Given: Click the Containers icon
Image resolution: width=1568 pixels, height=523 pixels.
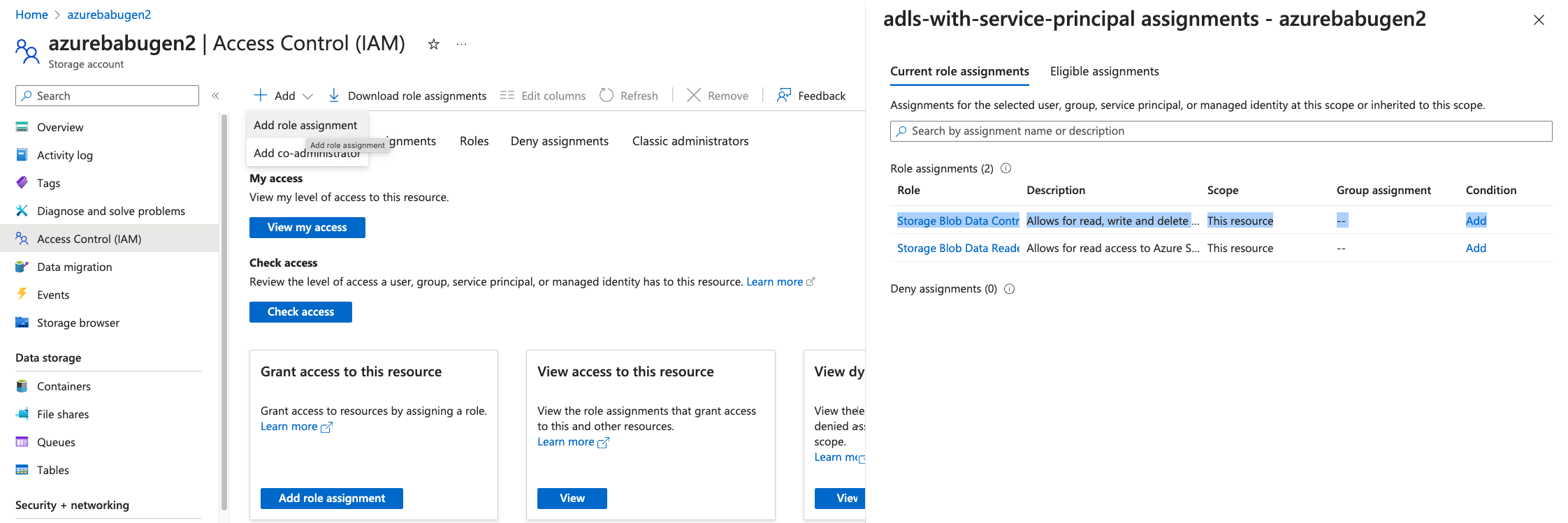Looking at the screenshot, I should pos(22,386).
